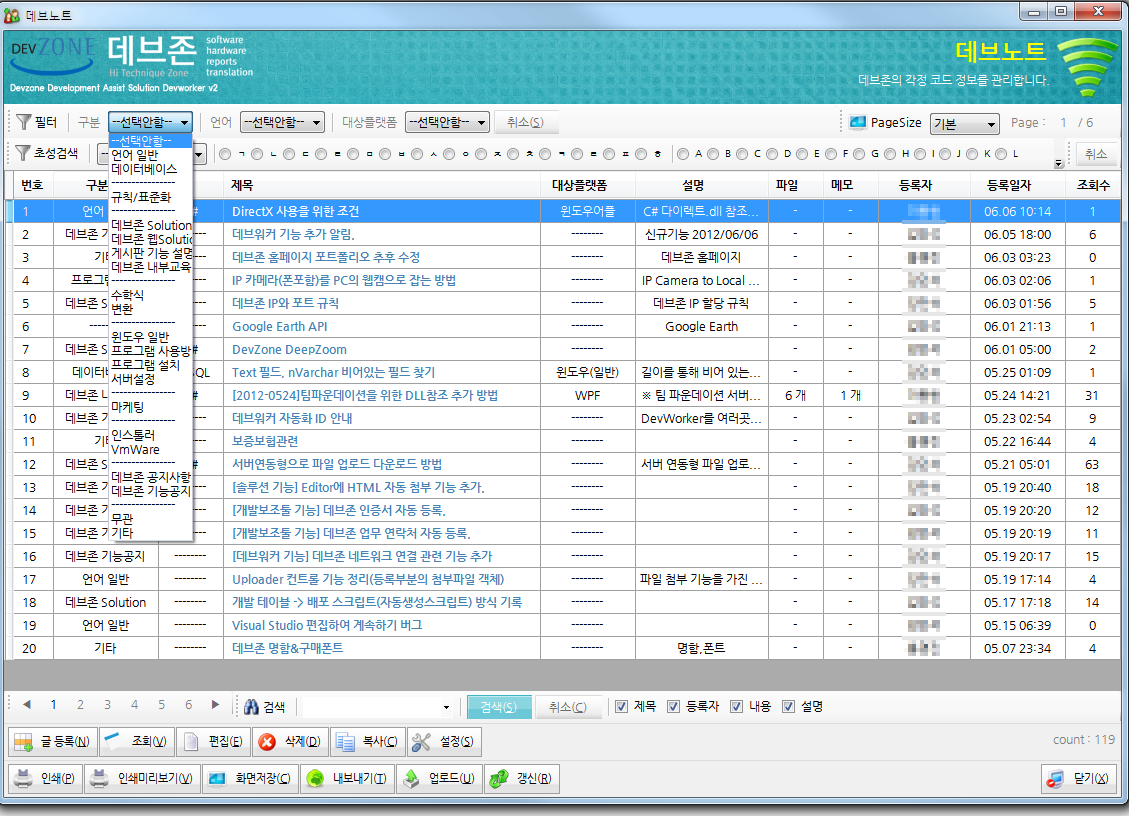Click the 인쇄 printer icon
The height and width of the screenshot is (816, 1129).
(24, 779)
